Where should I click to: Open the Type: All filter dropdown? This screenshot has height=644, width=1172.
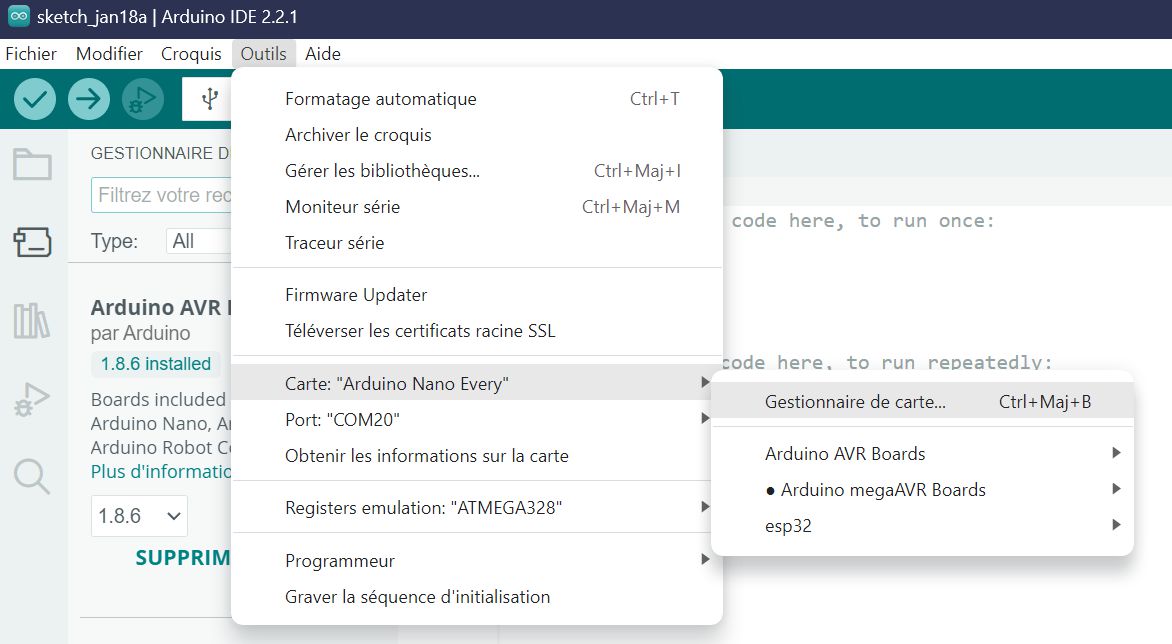coord(199,241)
